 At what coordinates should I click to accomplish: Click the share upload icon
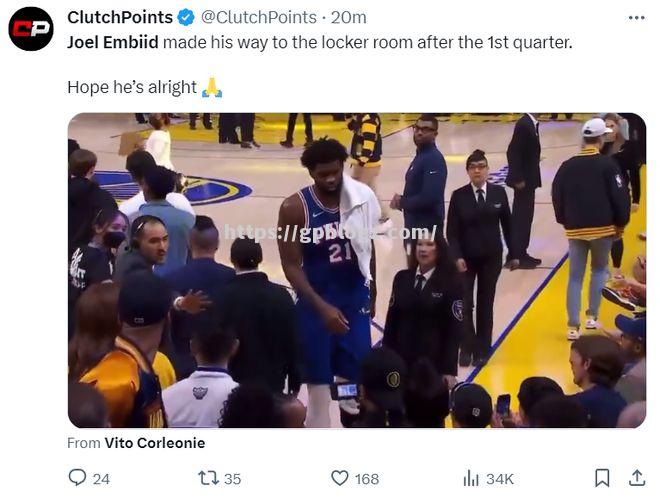click(x=637, y=478)
